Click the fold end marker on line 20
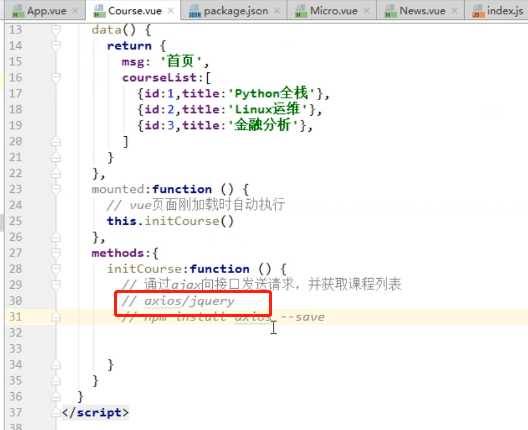 point(56,141)
